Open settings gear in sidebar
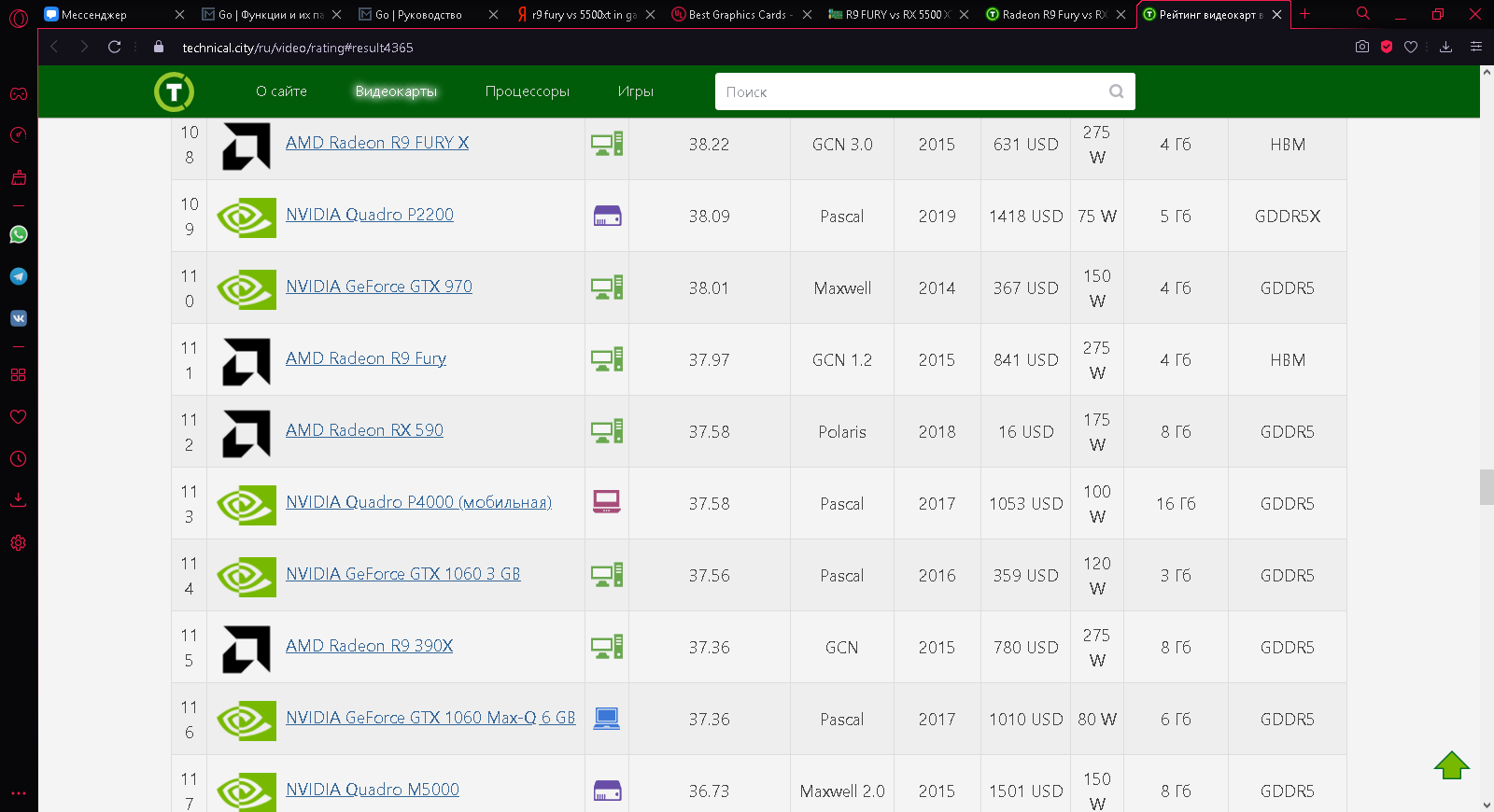The height and width of the screenshot is (812, 1494). coord(19,542)
